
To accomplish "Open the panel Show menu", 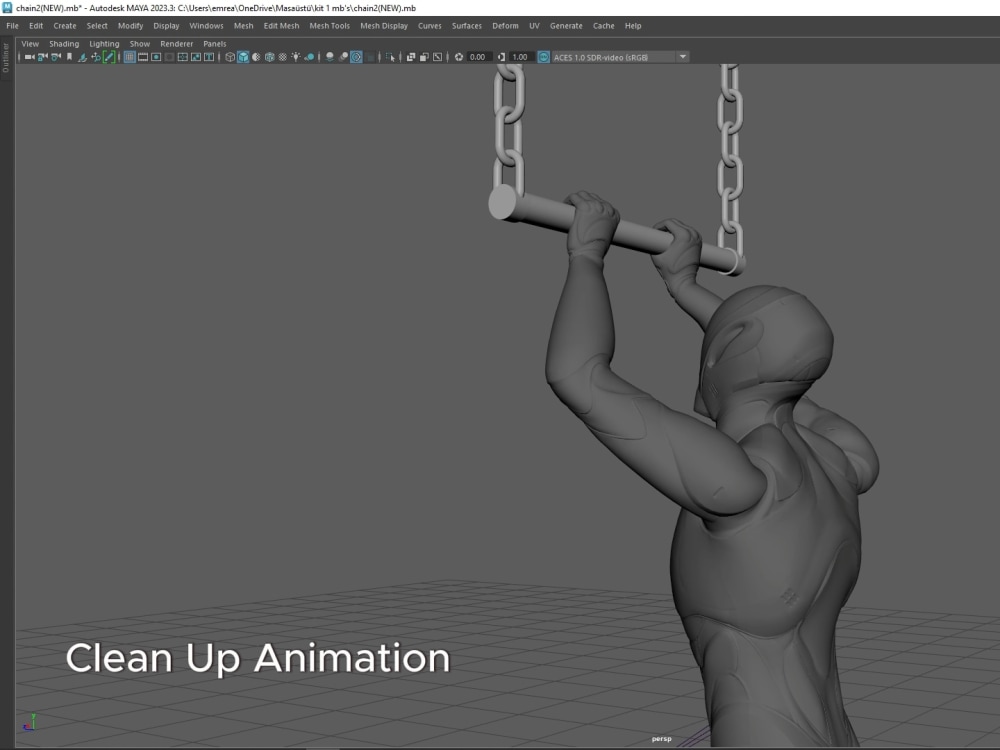I will point(140,43).
